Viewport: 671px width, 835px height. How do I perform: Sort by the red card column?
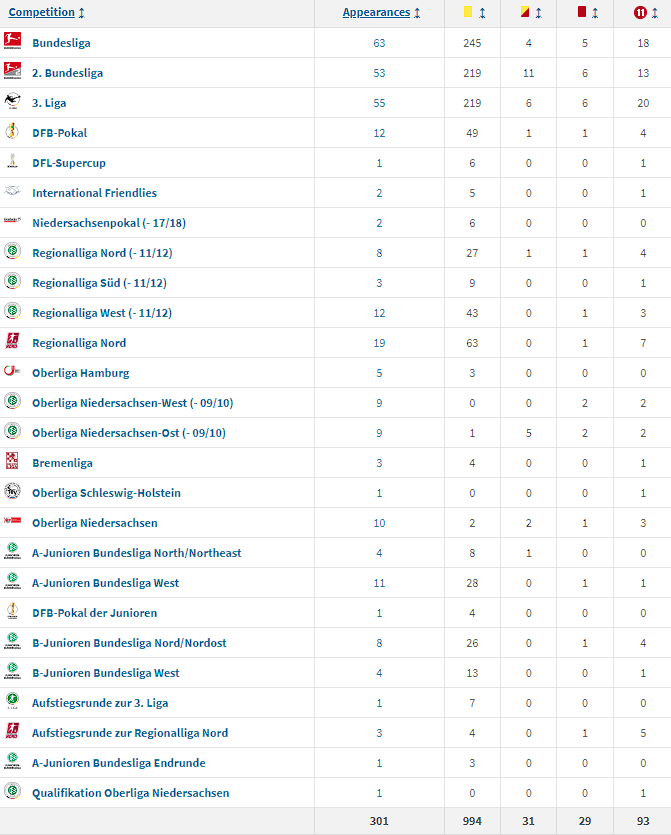coord(595,13)
